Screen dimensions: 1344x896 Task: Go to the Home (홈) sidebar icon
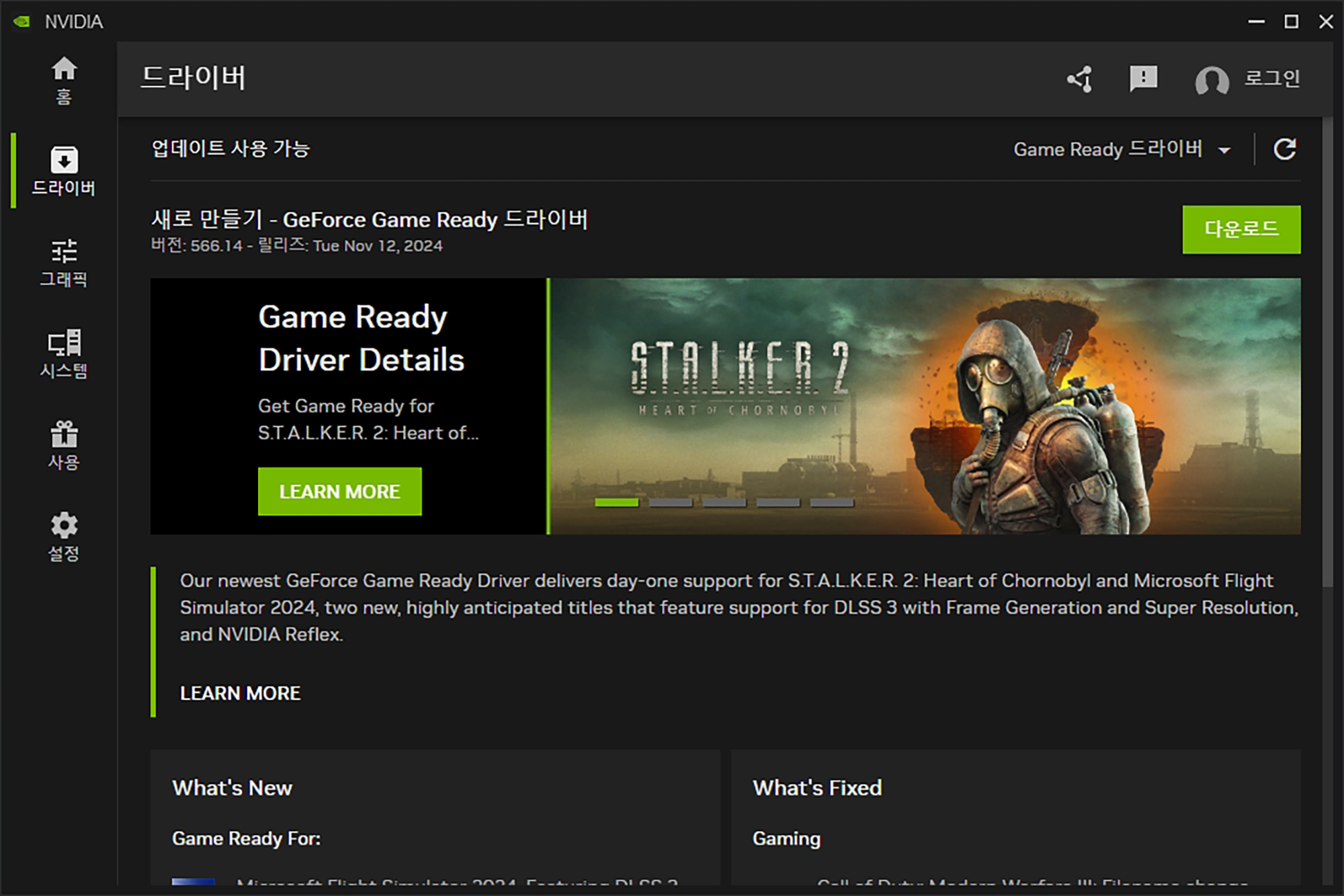(64, 79)
